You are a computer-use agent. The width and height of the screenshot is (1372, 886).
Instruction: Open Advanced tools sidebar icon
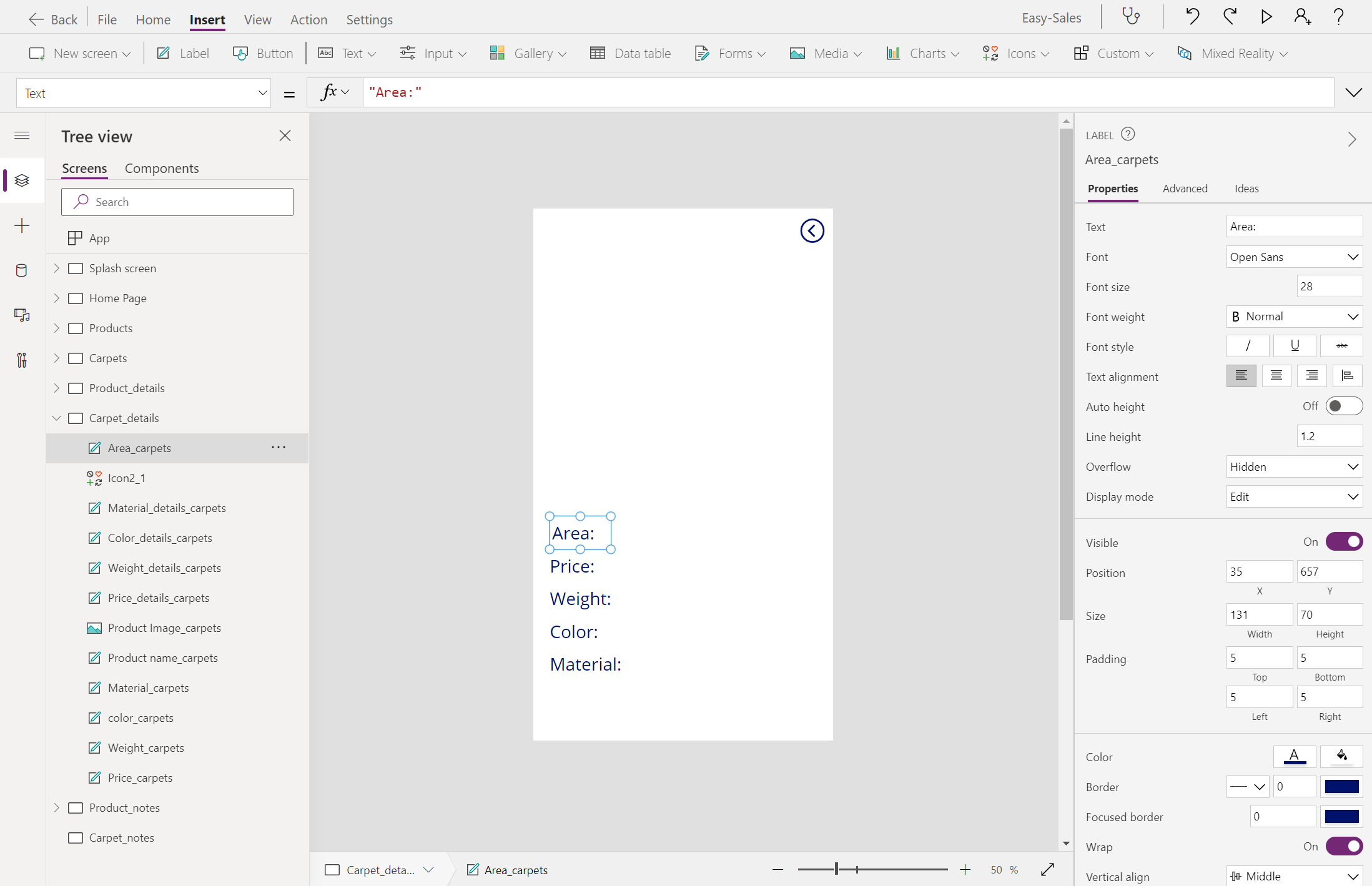[22, 360]
